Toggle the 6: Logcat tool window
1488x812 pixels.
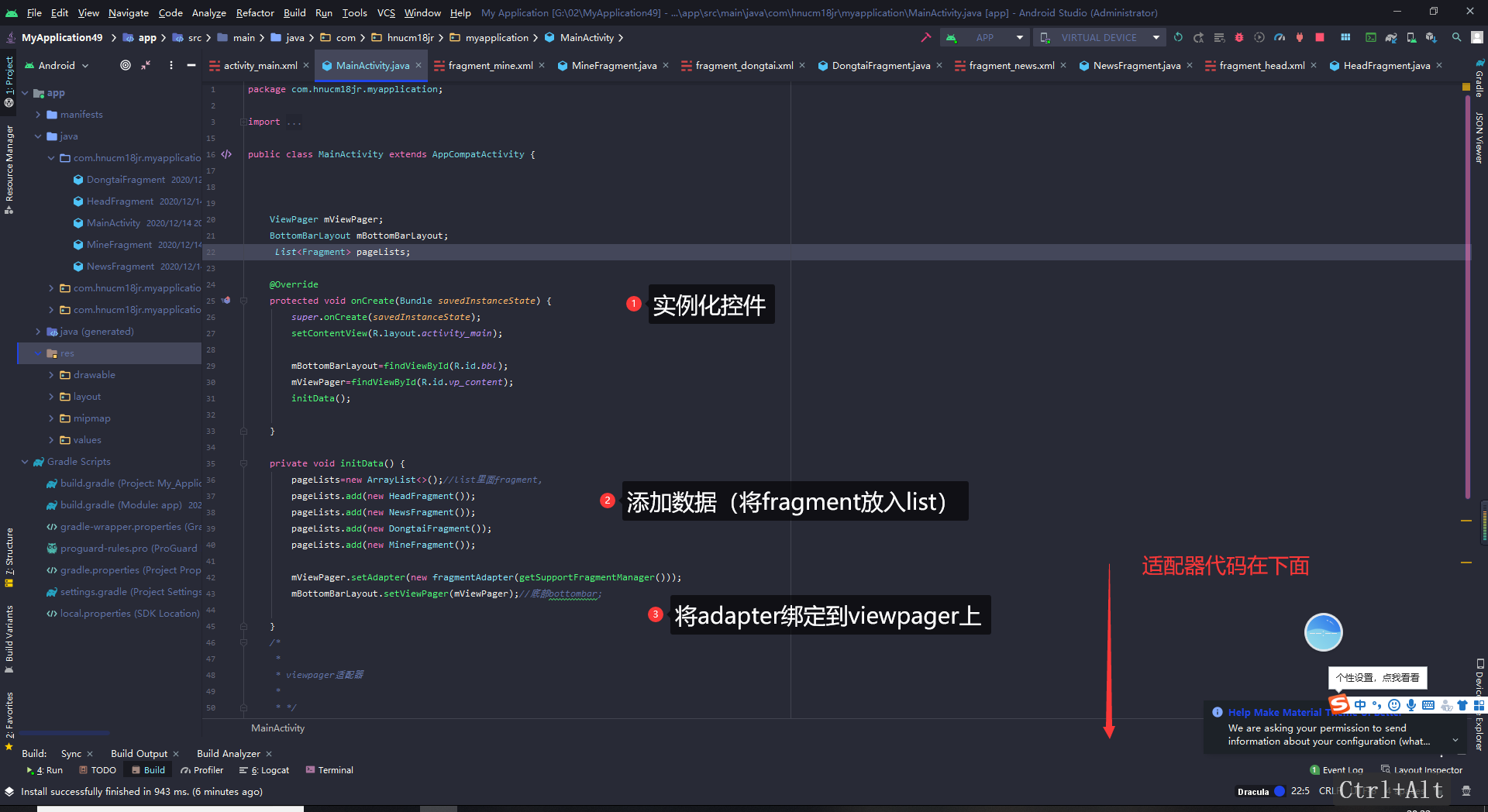pyautogui.click(x=264, y=770)
